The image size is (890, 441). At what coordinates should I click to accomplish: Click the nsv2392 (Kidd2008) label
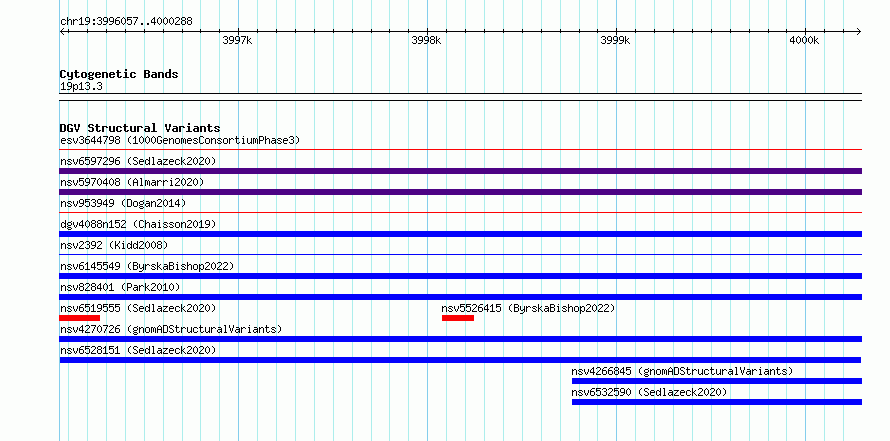[114, 245]
